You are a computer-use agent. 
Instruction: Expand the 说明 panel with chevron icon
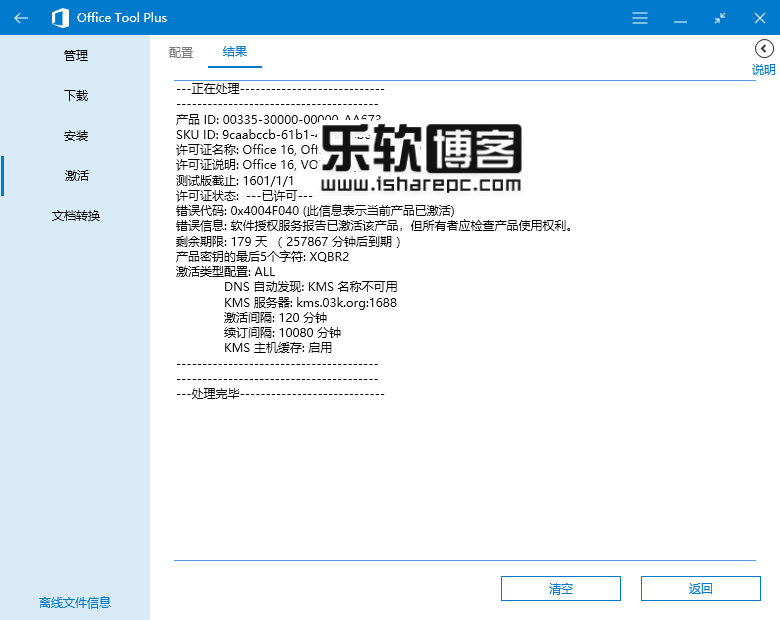(x=764, y=49)
